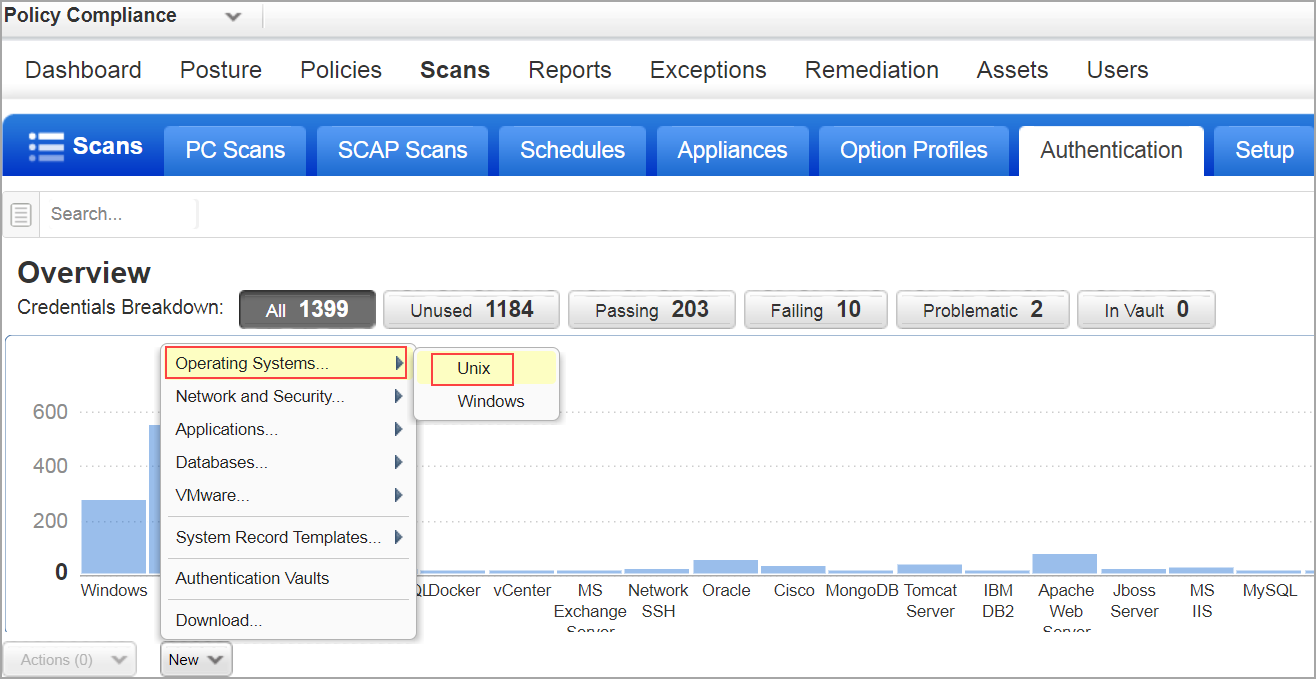Open the Users section

tap(1117, 70)
